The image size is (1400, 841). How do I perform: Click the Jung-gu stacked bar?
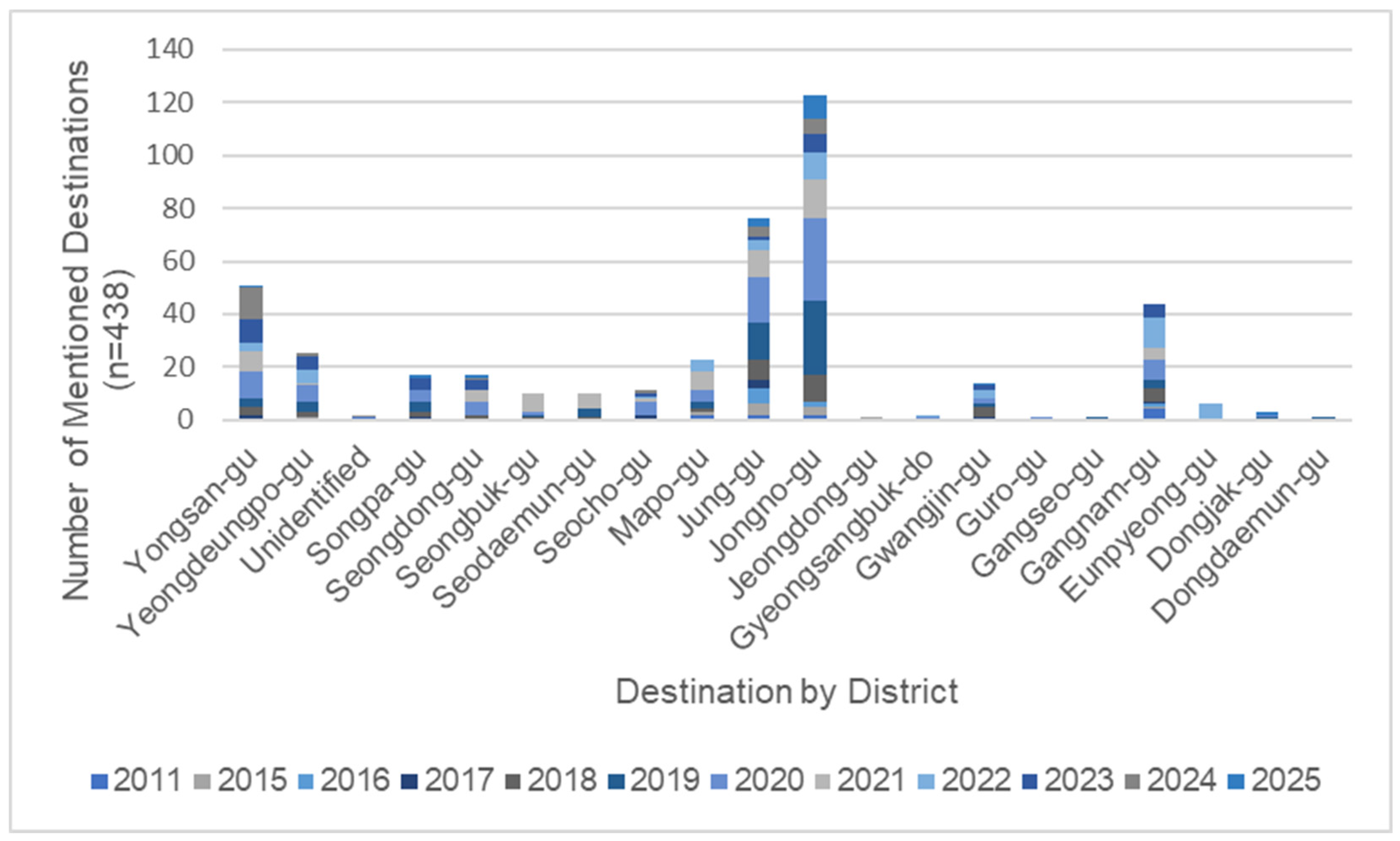[x=758, y=319]
